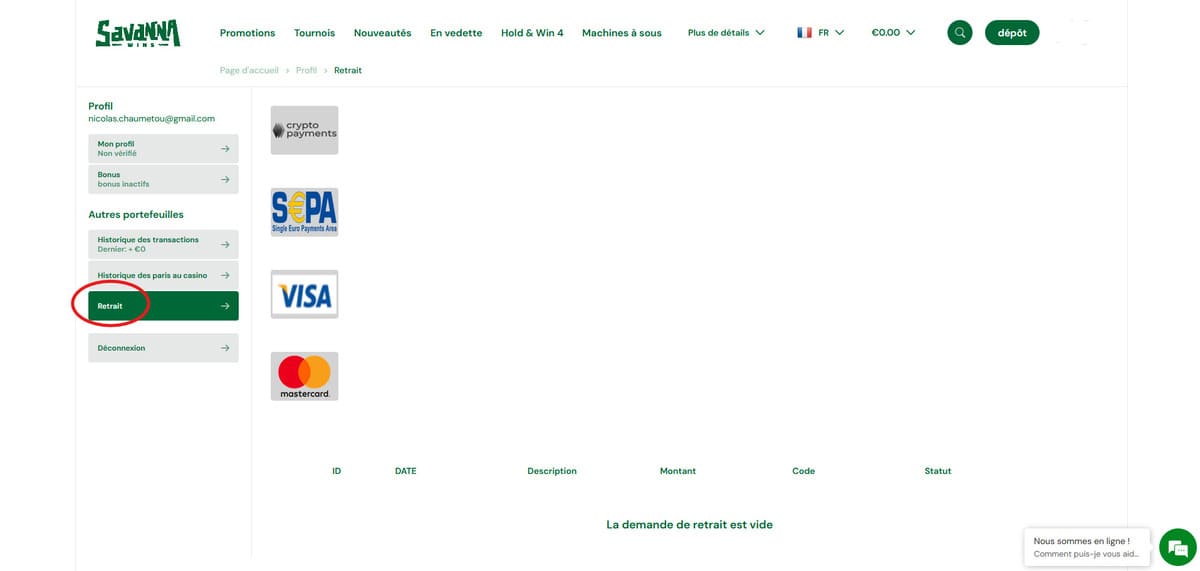Expand the €0.00 balance dropdown
1200x571 pixels.
tap(893, 33)
